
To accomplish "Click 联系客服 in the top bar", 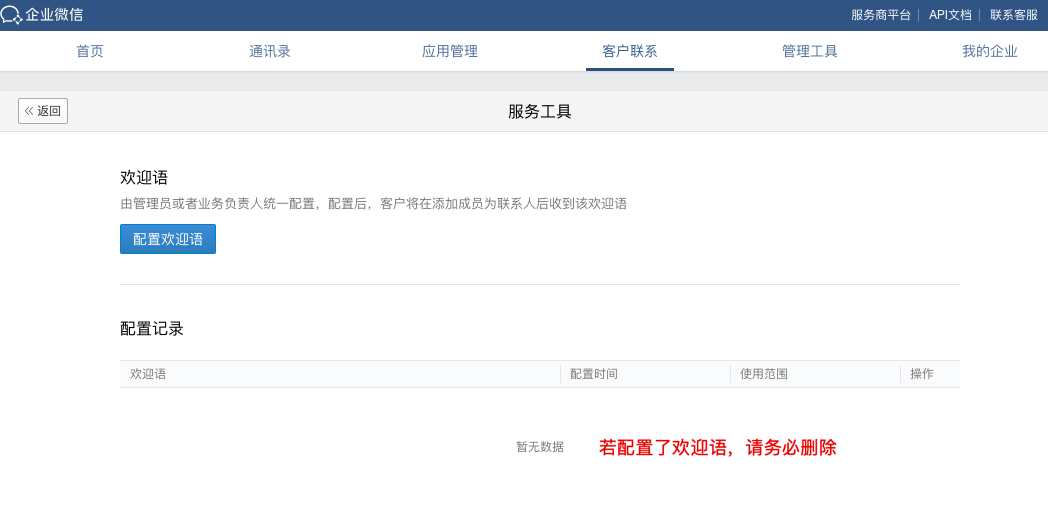I will (1013, 15).
